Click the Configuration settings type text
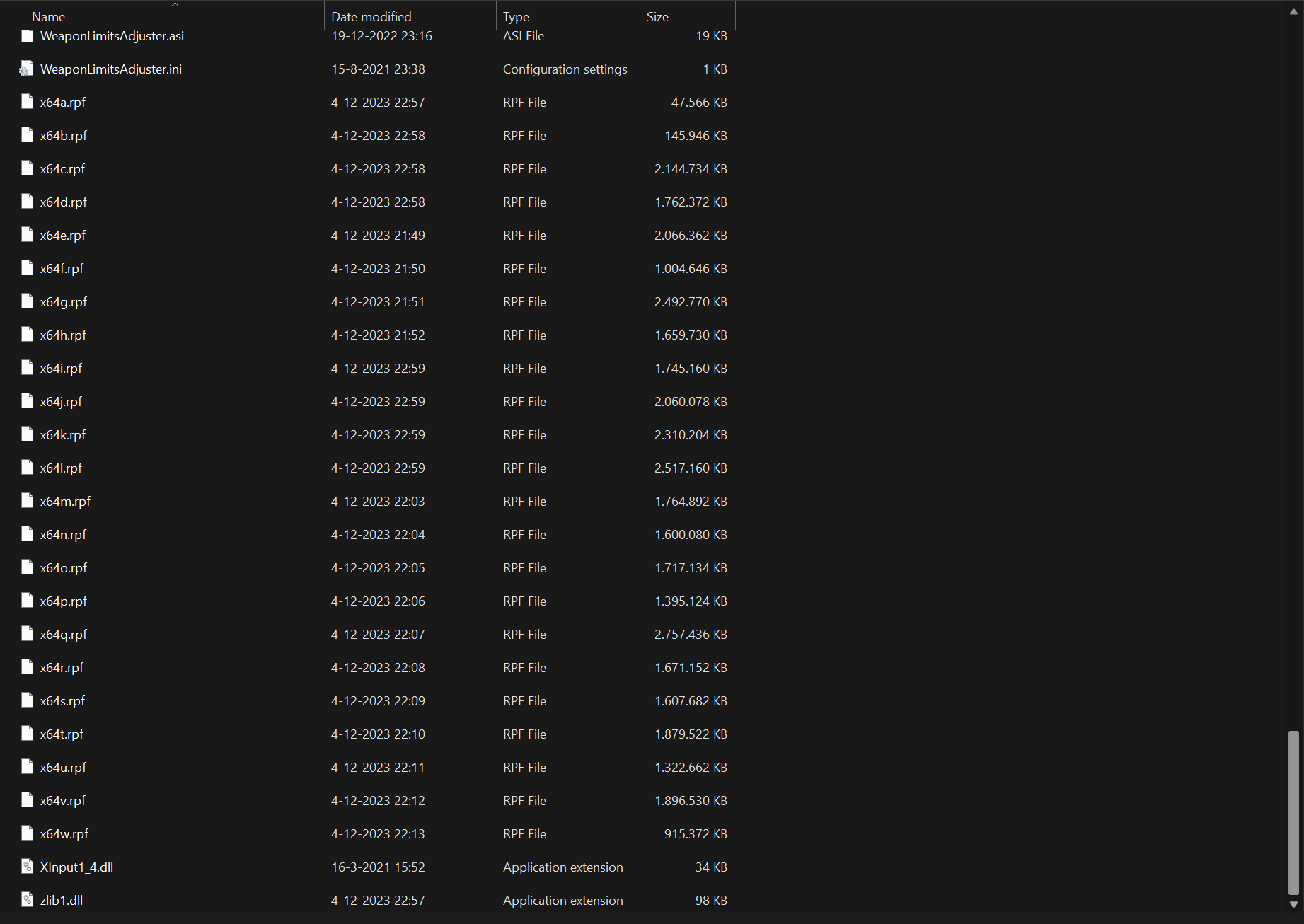 click(565, 69)
